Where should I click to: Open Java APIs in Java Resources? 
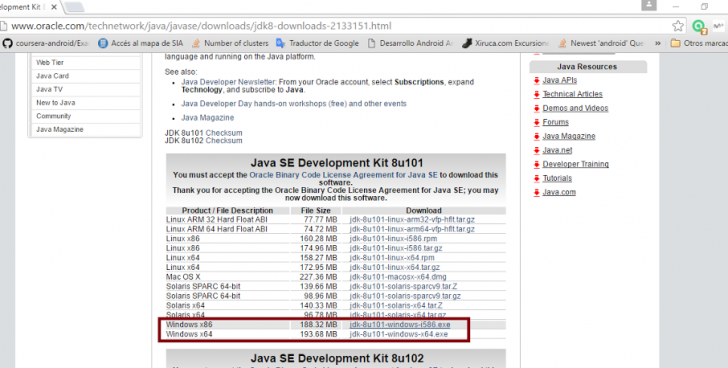click(559, 80)
